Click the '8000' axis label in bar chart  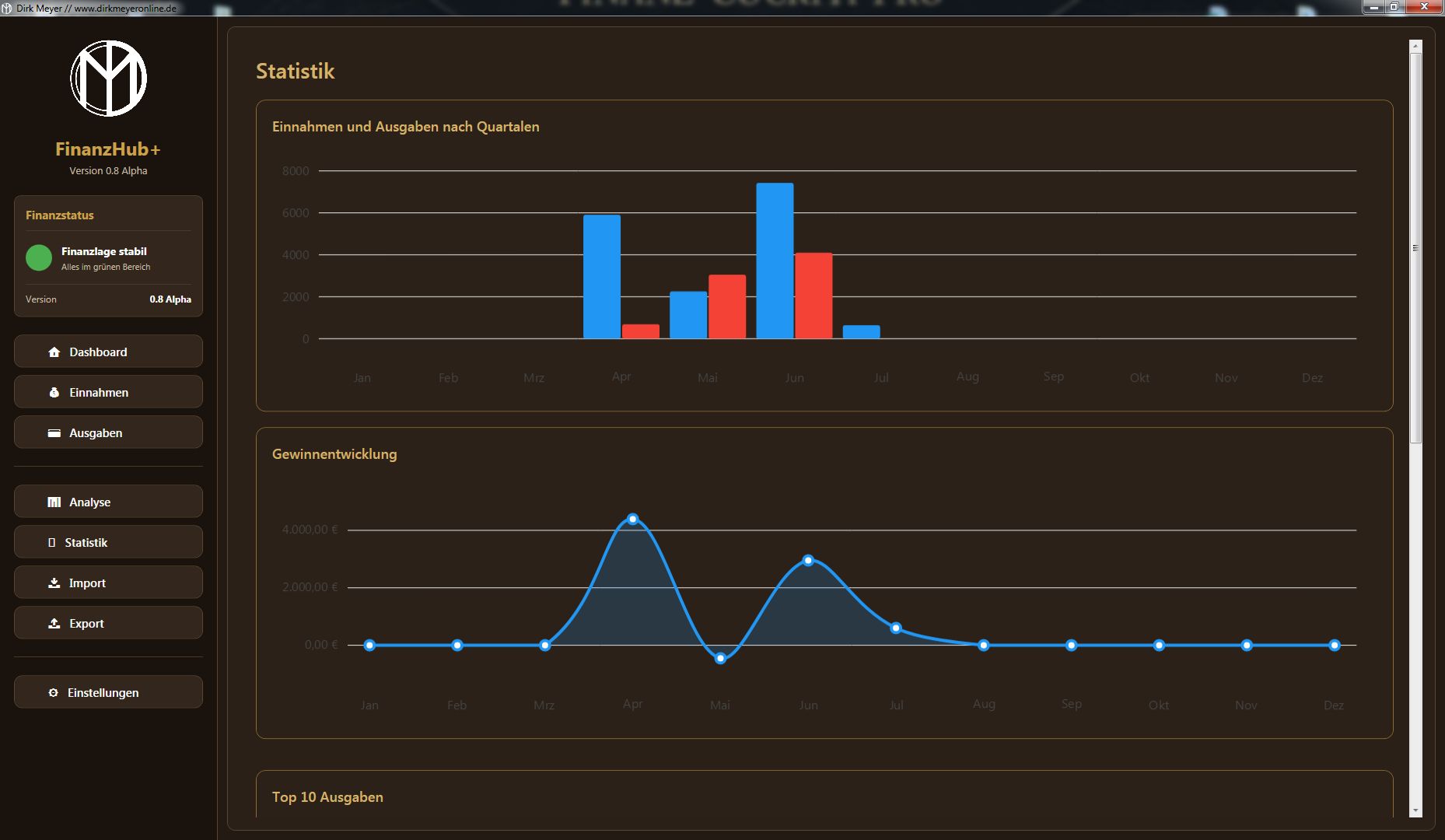(296, 171)
